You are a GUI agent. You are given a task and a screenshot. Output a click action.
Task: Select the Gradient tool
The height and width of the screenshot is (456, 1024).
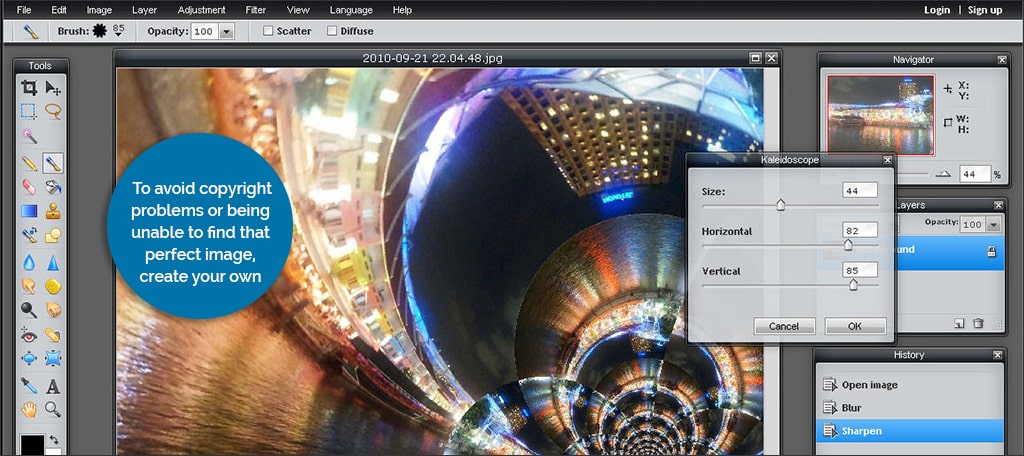[x=29, y=211]
